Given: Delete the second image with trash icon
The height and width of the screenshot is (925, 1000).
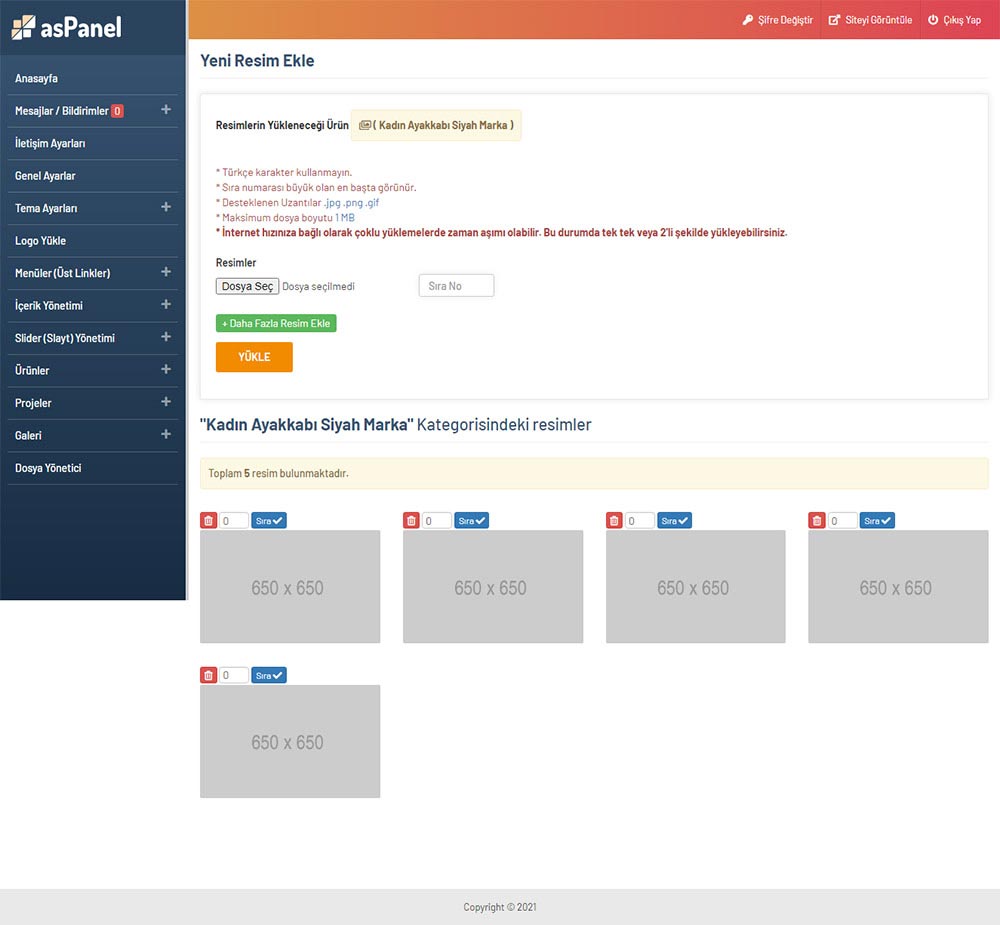Looking at the screenshot, I should coord(411,521).
